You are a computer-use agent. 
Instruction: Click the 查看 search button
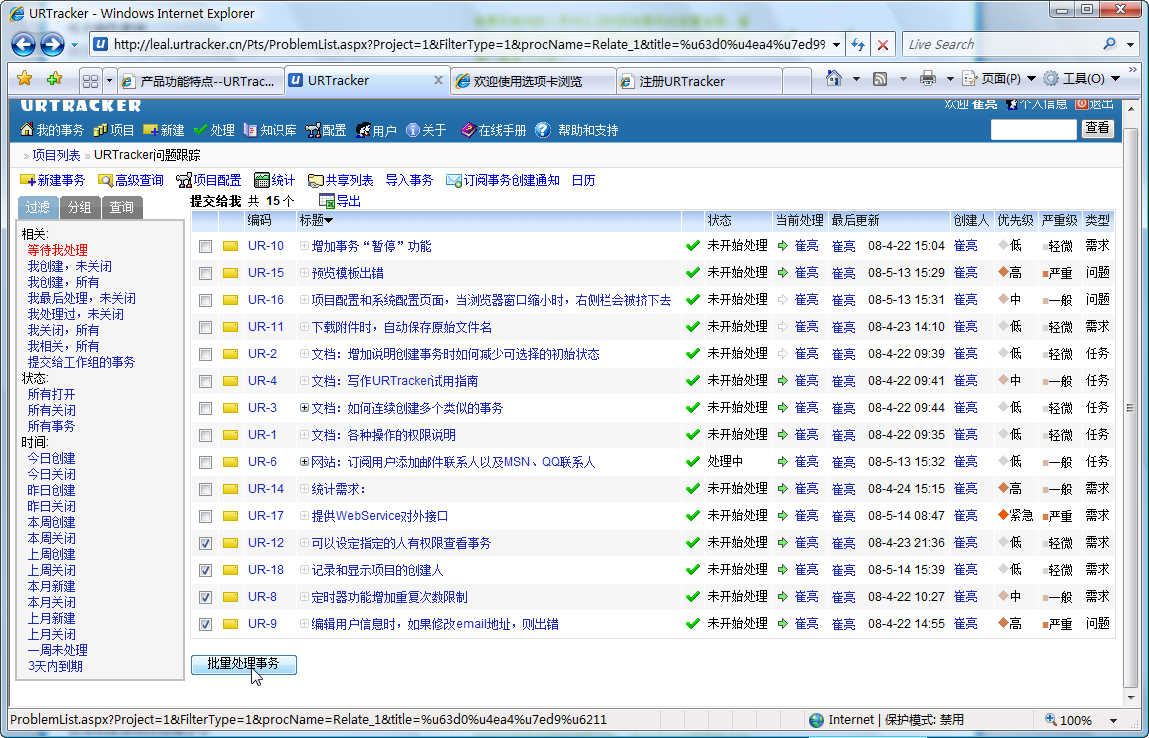[1097, 129]
